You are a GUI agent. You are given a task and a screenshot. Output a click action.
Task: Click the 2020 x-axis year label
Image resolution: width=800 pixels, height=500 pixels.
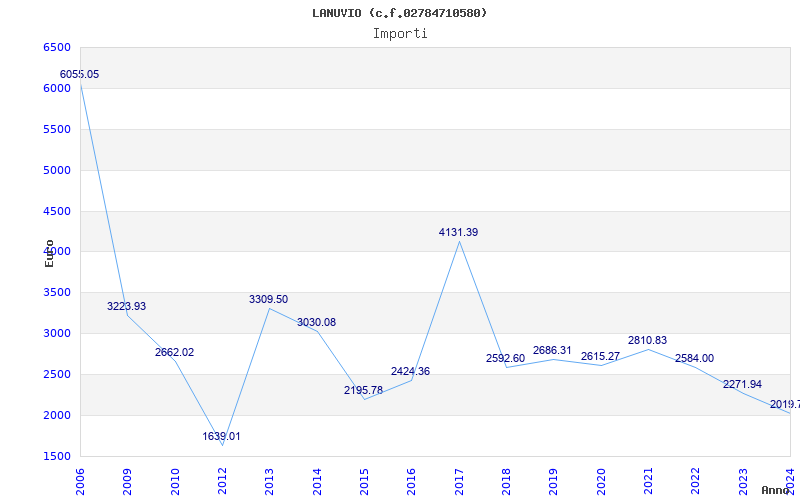(601, 482)
